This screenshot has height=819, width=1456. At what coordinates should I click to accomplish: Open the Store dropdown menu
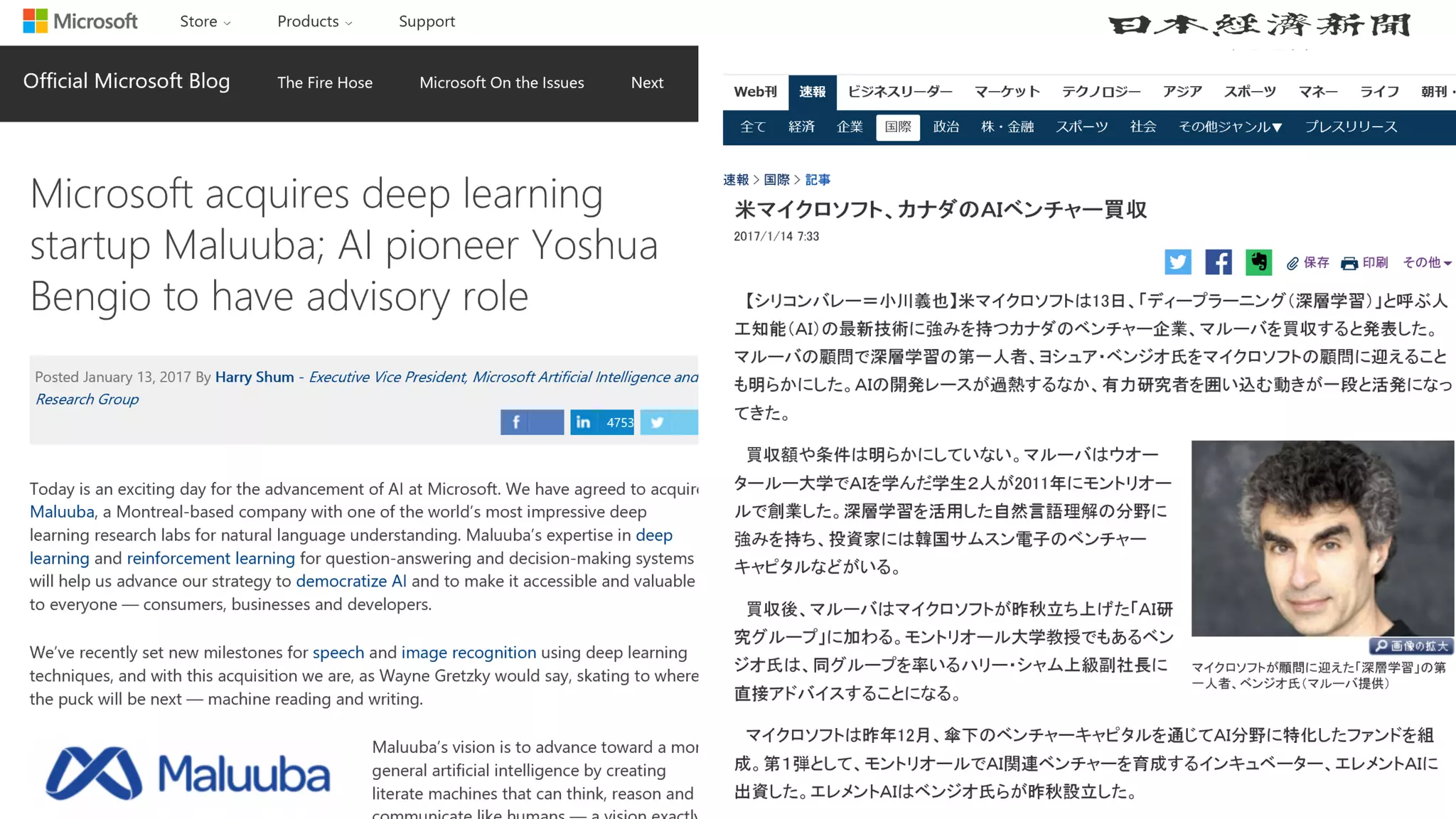[205, 22]
